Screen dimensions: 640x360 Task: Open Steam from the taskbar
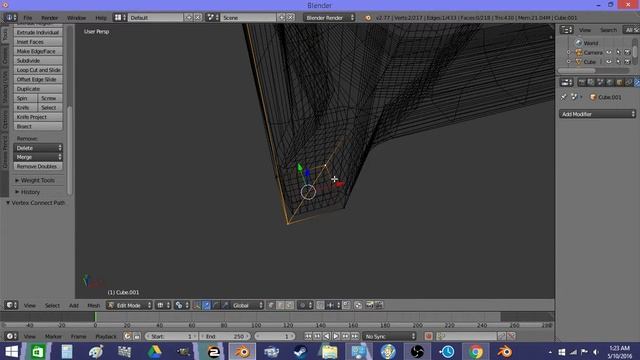pos(301,351)
